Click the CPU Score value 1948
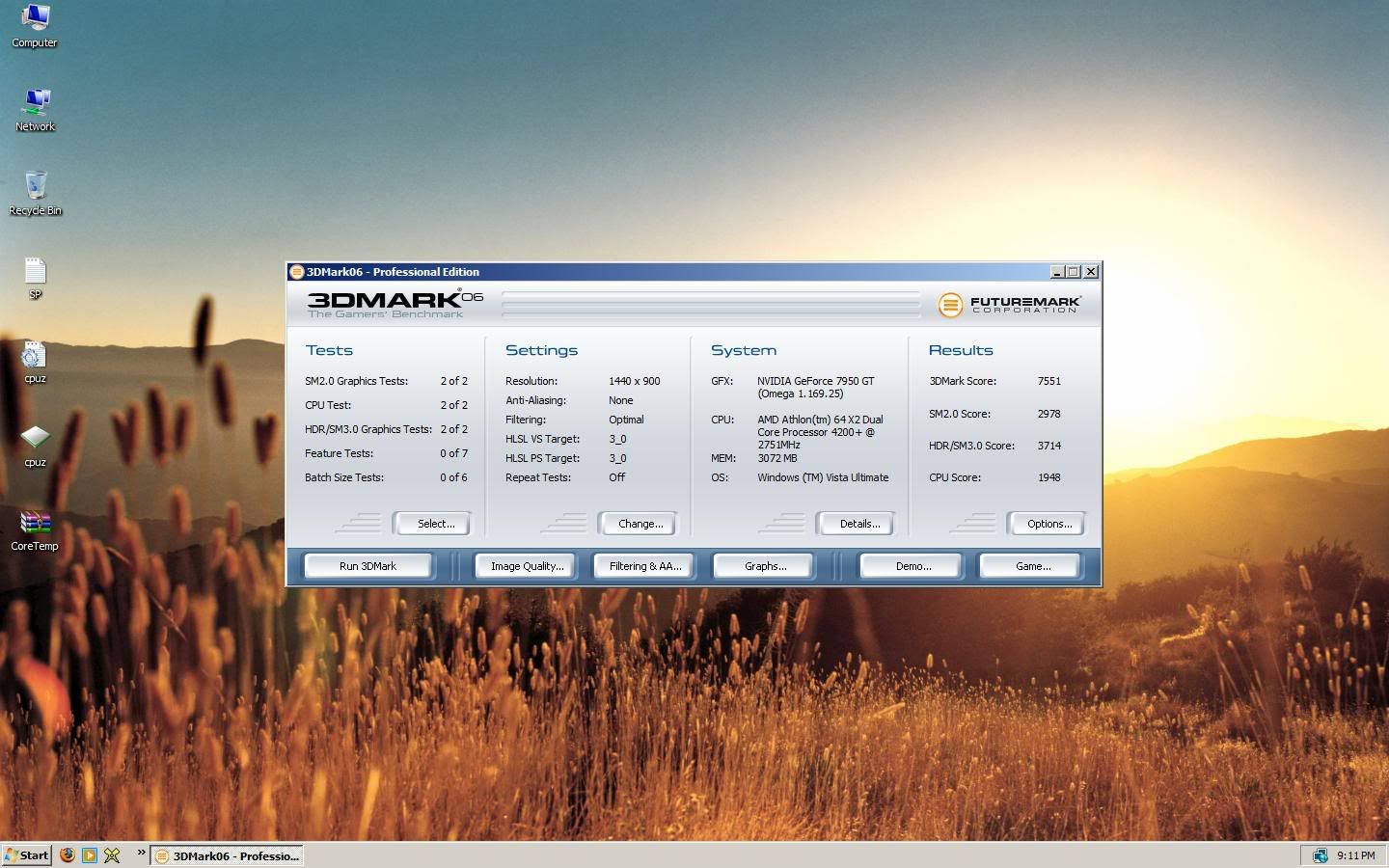The height and width of the screenshot is (868, 1389). click(1049, 477)
